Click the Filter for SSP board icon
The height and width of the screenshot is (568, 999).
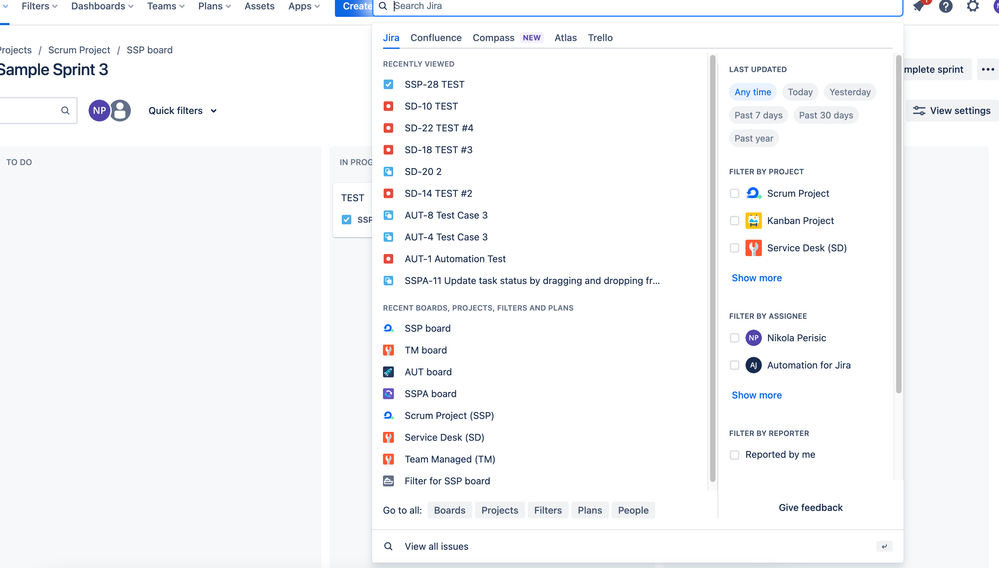click(389, 481)
